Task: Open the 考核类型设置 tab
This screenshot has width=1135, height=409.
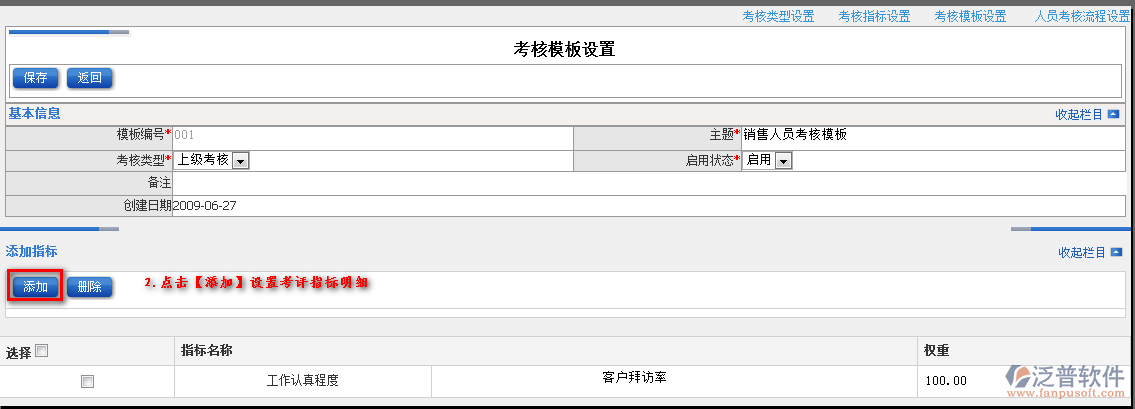Action: coord(777,17)
